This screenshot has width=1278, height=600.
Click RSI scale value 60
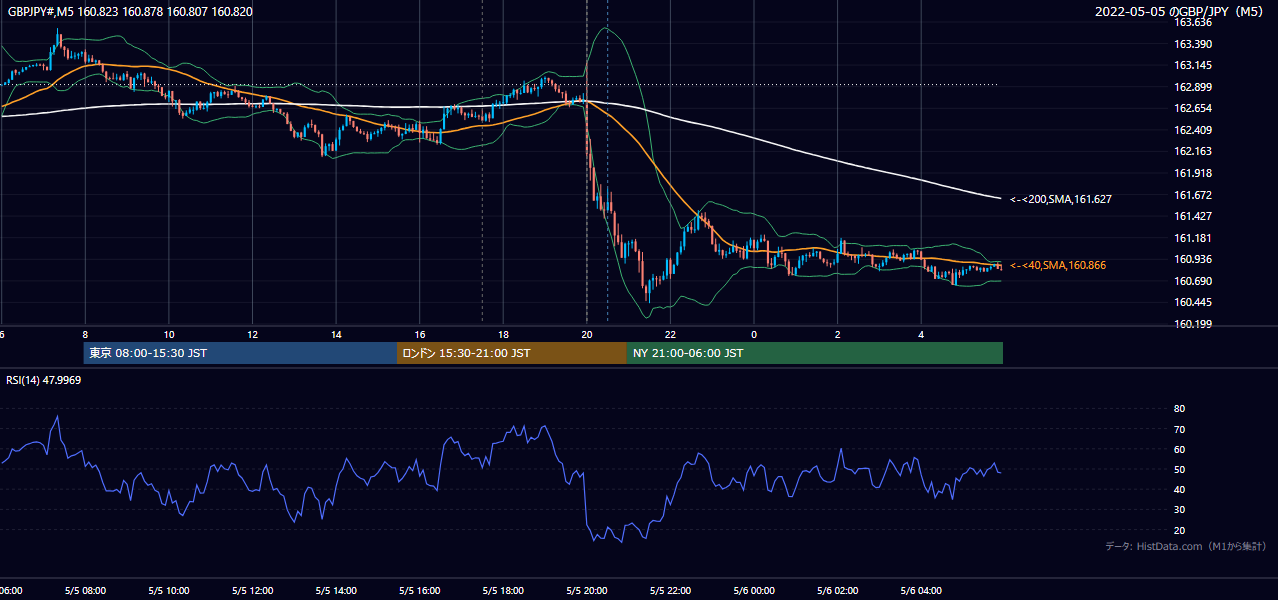[x=1179, y=449]
